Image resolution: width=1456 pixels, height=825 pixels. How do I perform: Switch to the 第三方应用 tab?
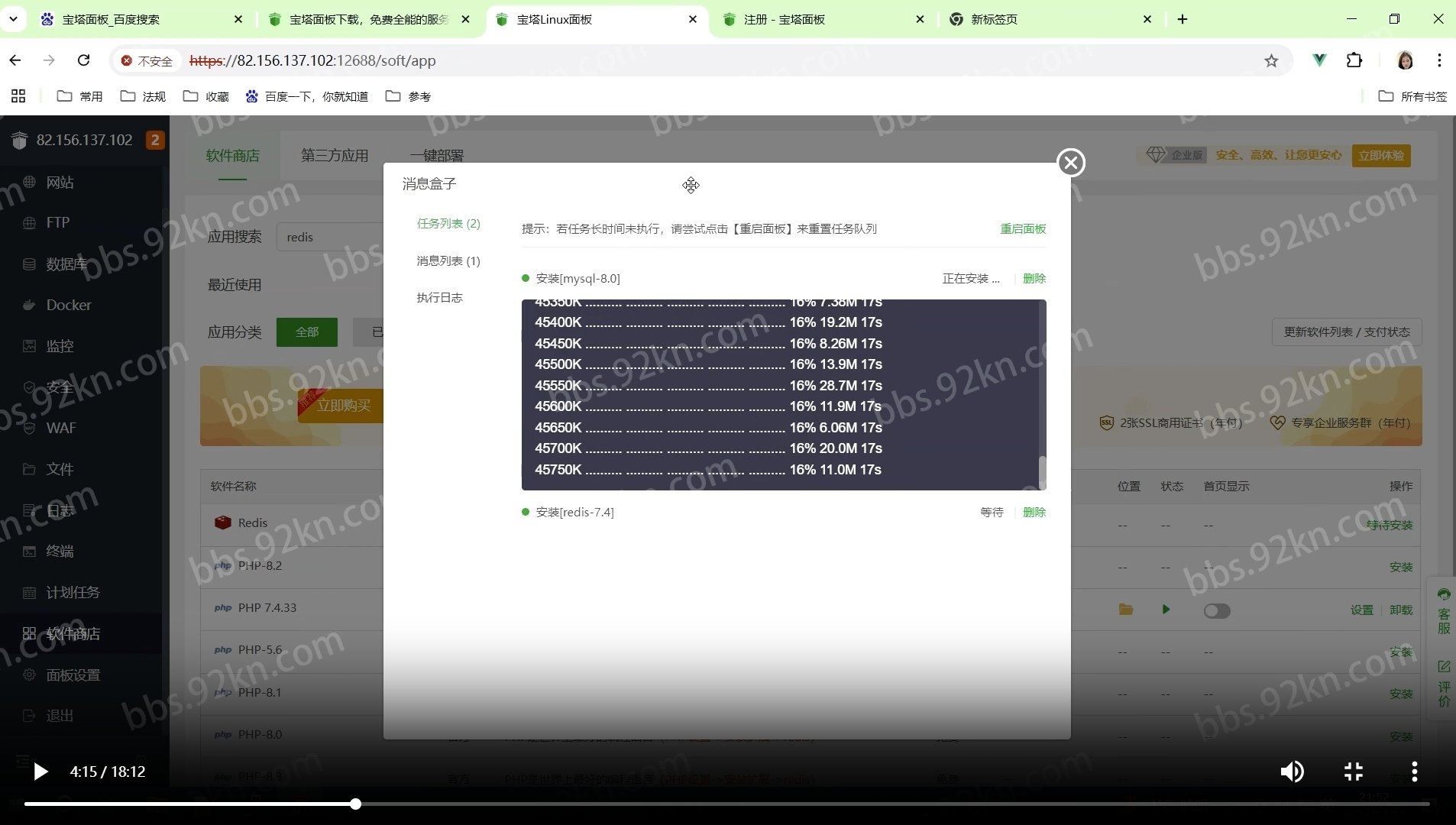[x=335, y=155]
